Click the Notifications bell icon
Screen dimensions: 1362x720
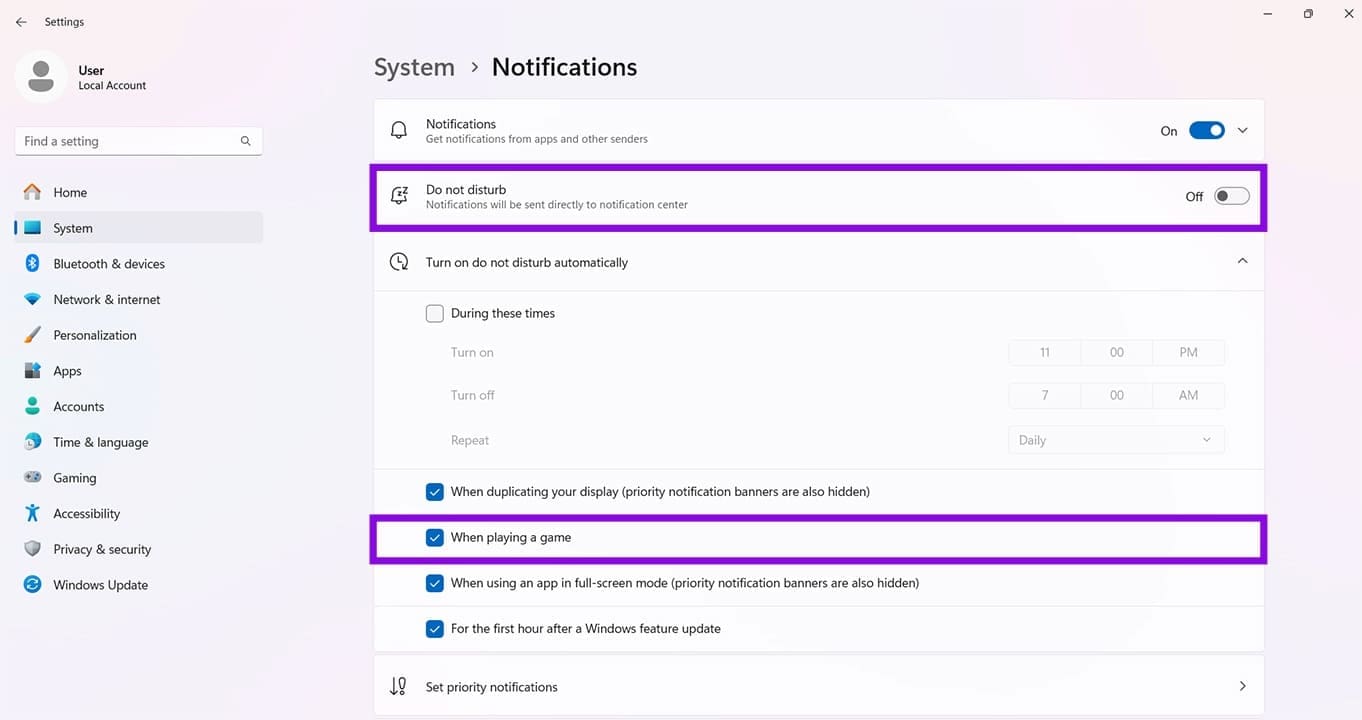(399, 130)
